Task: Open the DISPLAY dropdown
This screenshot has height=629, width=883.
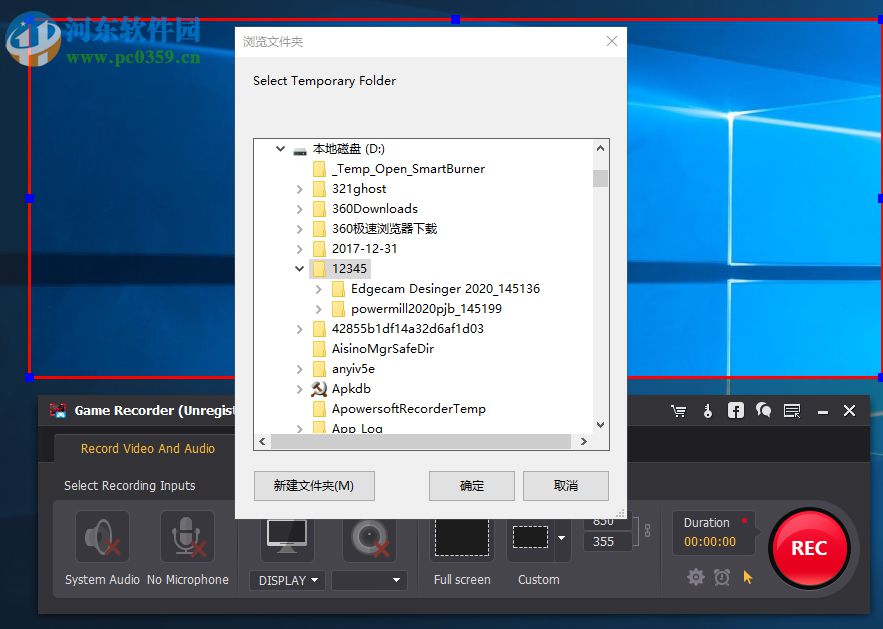Action: 287,580
